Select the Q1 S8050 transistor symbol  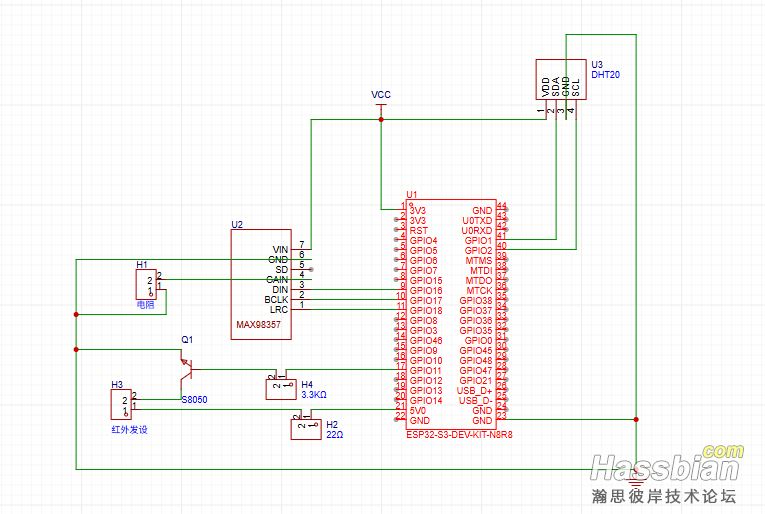tap(188, 369)
